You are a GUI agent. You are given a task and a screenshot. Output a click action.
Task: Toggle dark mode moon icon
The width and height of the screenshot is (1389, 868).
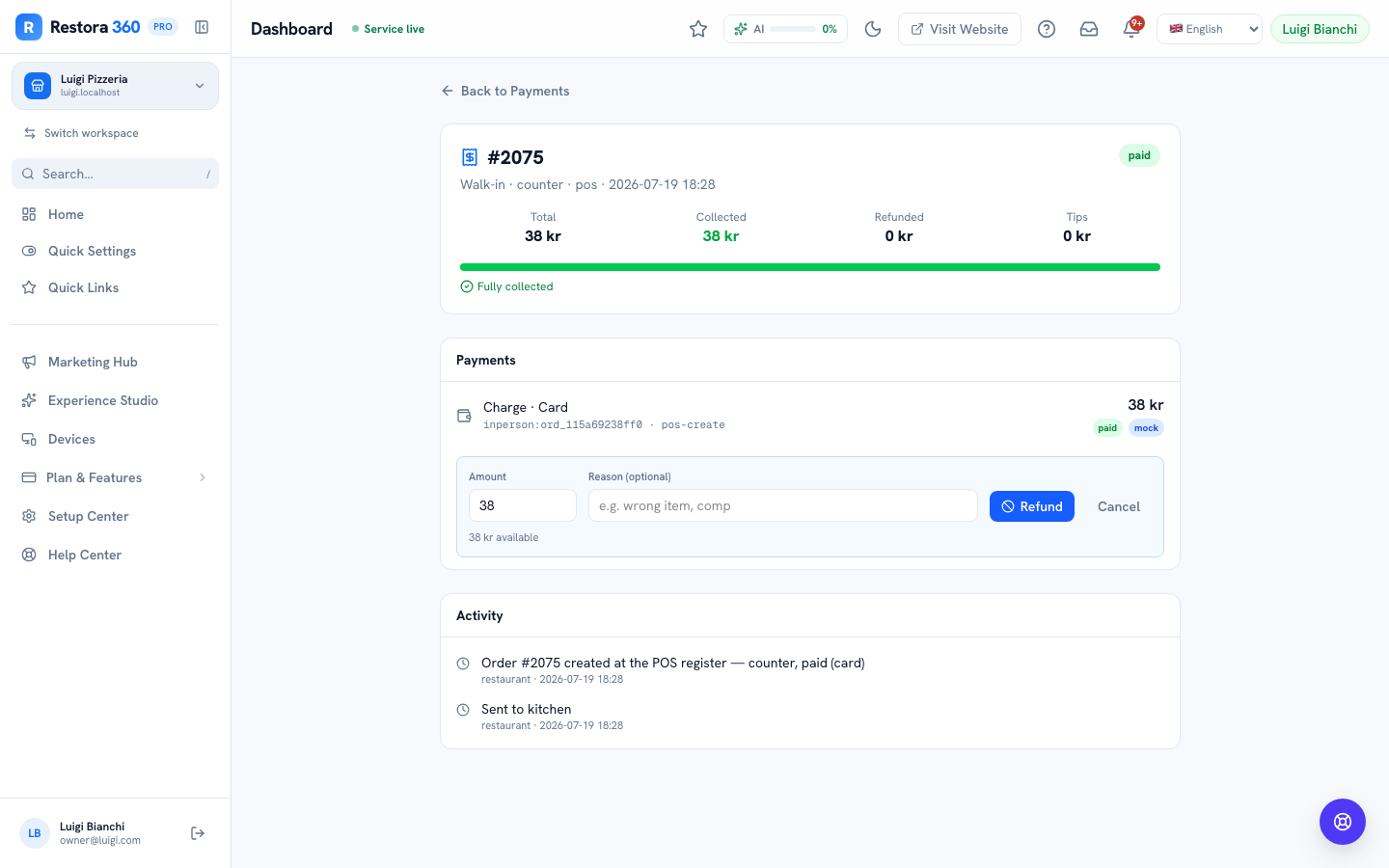coord(873,29)
